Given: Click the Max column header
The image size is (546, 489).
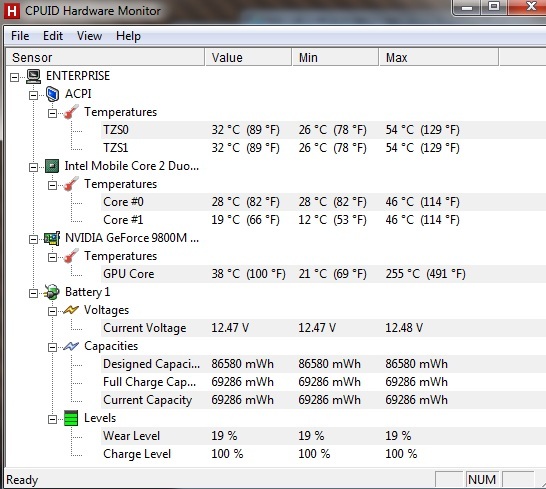Looking at the screenshot, I should [439, 57].
